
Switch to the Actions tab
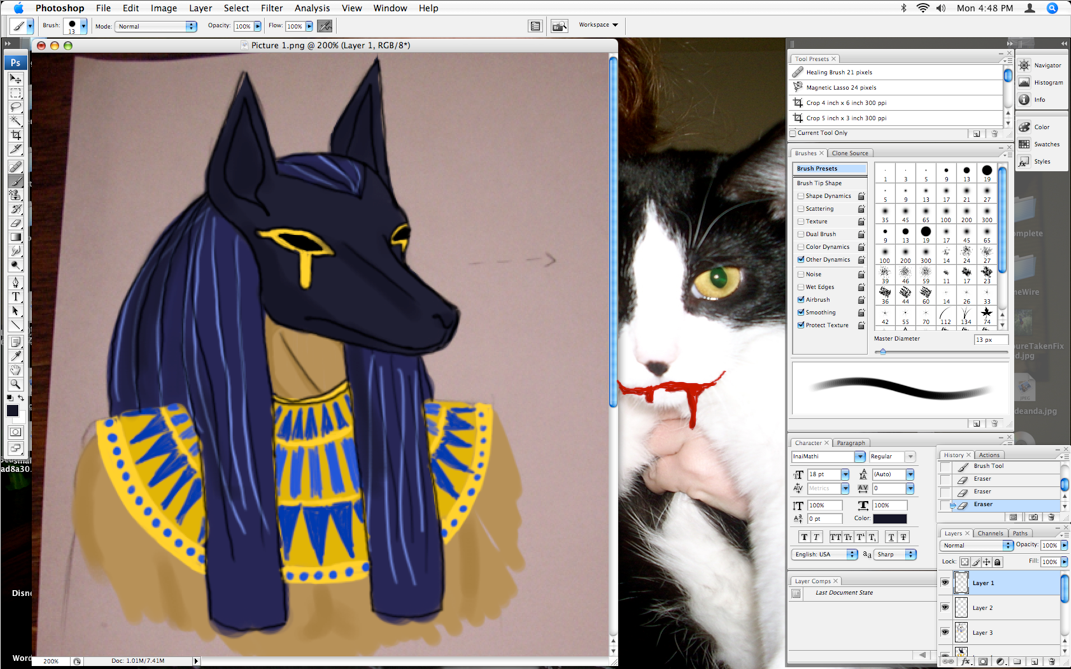coord(989,455)
